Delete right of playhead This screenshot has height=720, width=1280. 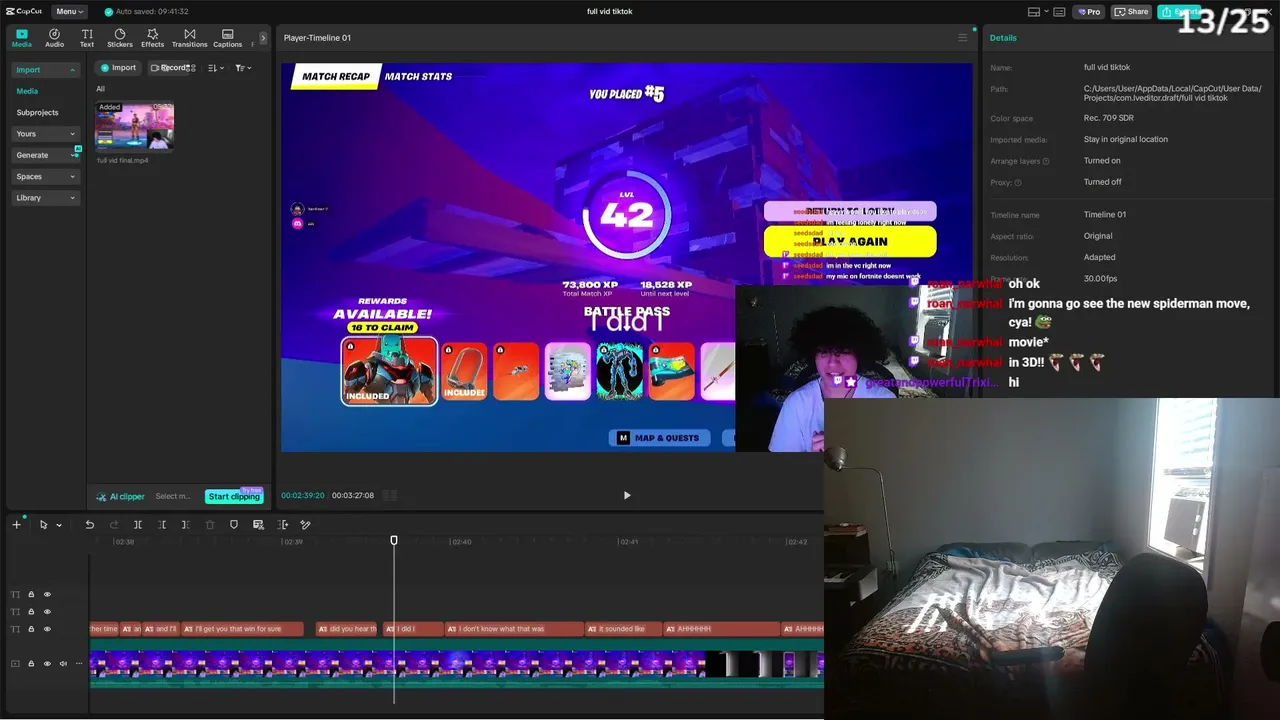186,524
